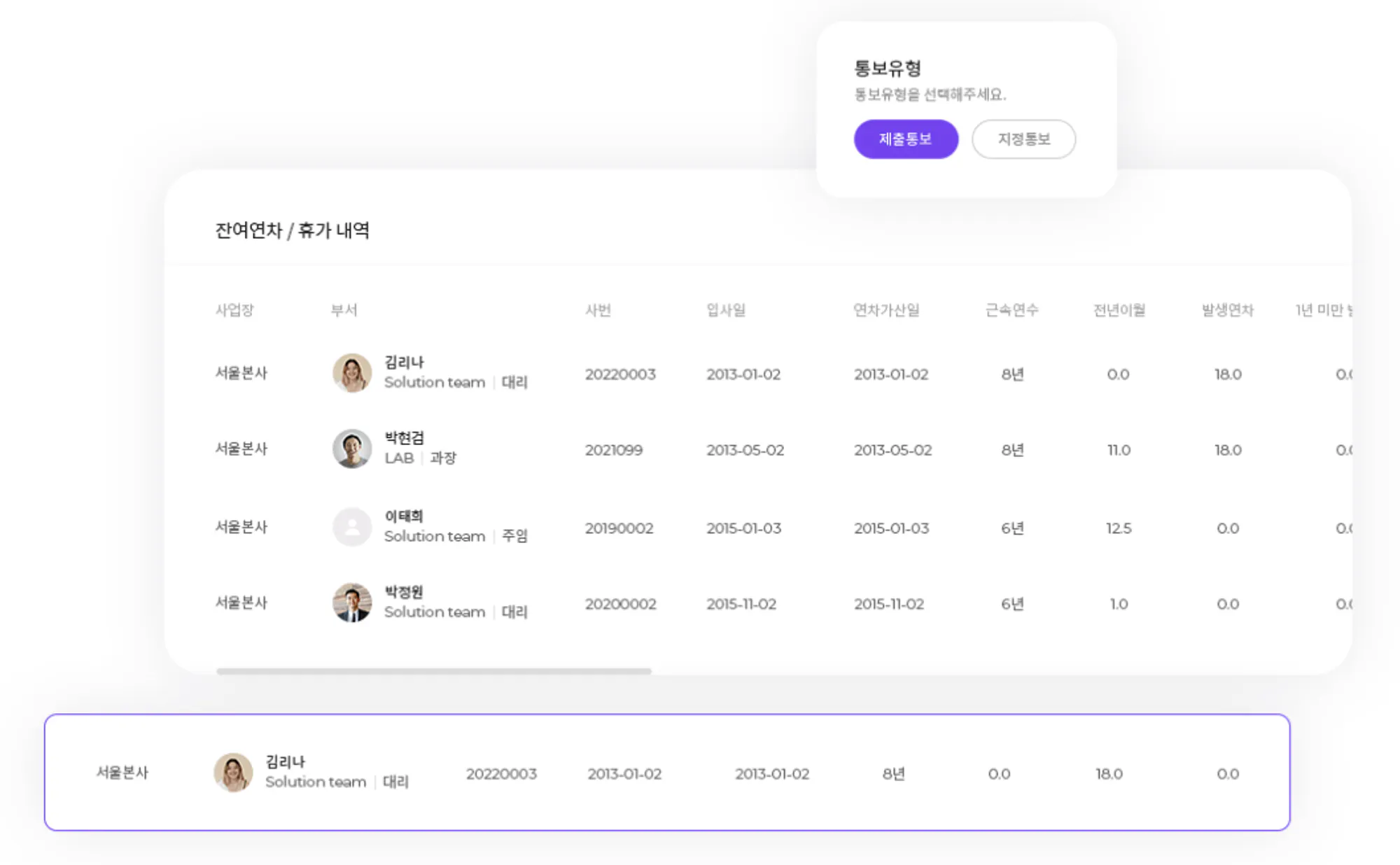
Task: Click 박현검's carryover value 11.0
Action: tap(1119, 450)
